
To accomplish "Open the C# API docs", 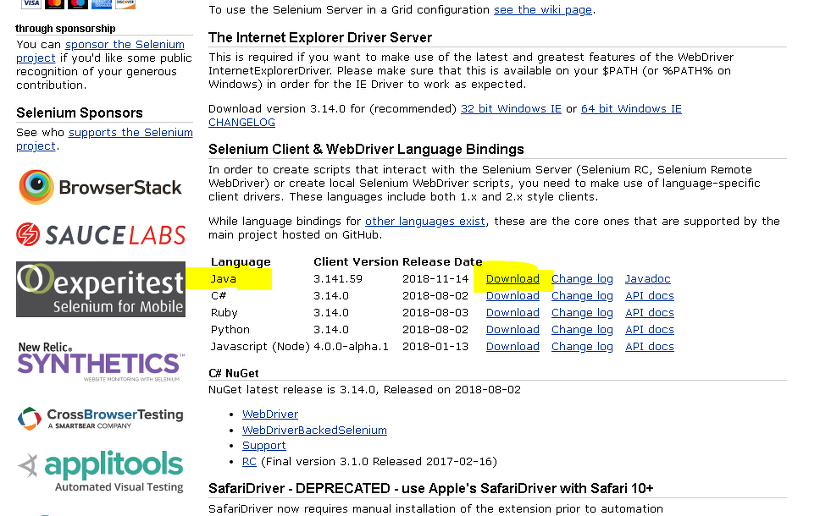I will (x=650, y=295).
